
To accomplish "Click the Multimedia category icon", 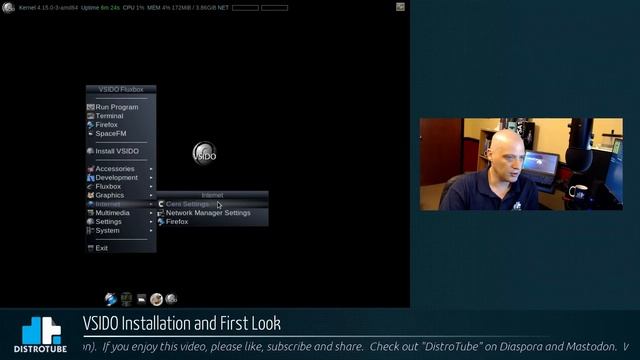I will (x=91, y=213).
